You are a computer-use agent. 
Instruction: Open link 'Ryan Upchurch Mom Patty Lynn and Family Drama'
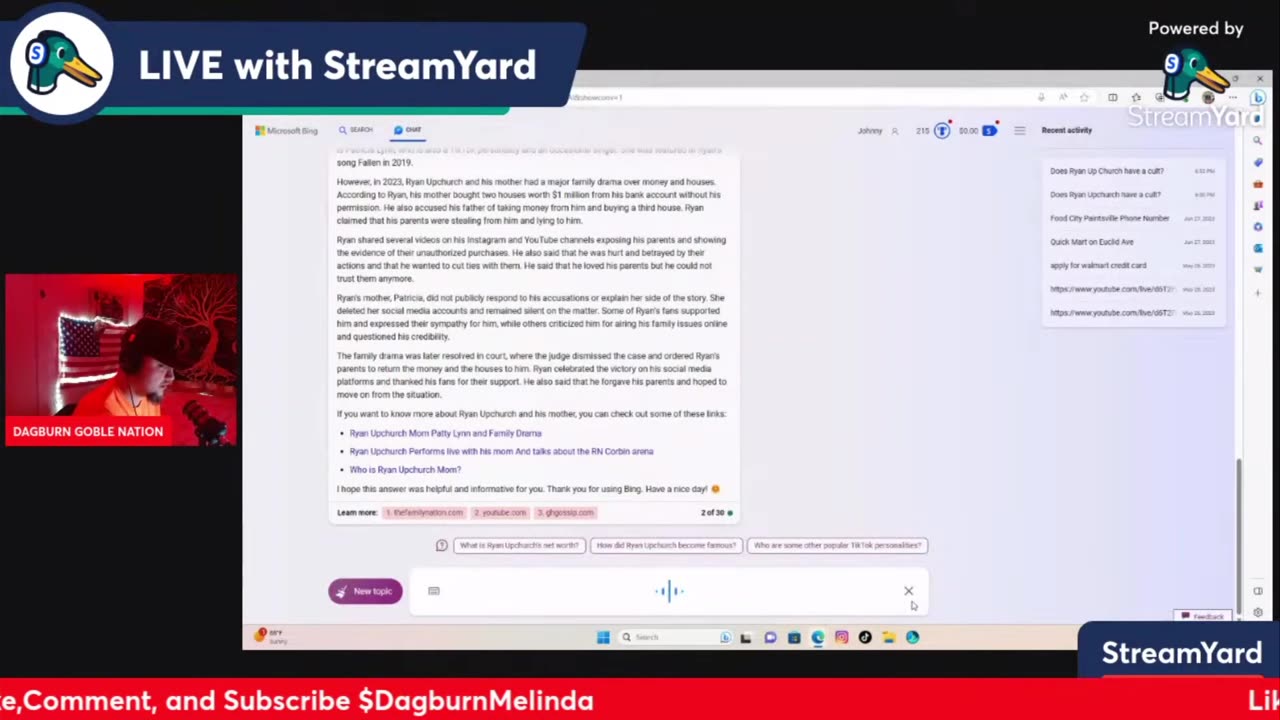click(445, 433)
